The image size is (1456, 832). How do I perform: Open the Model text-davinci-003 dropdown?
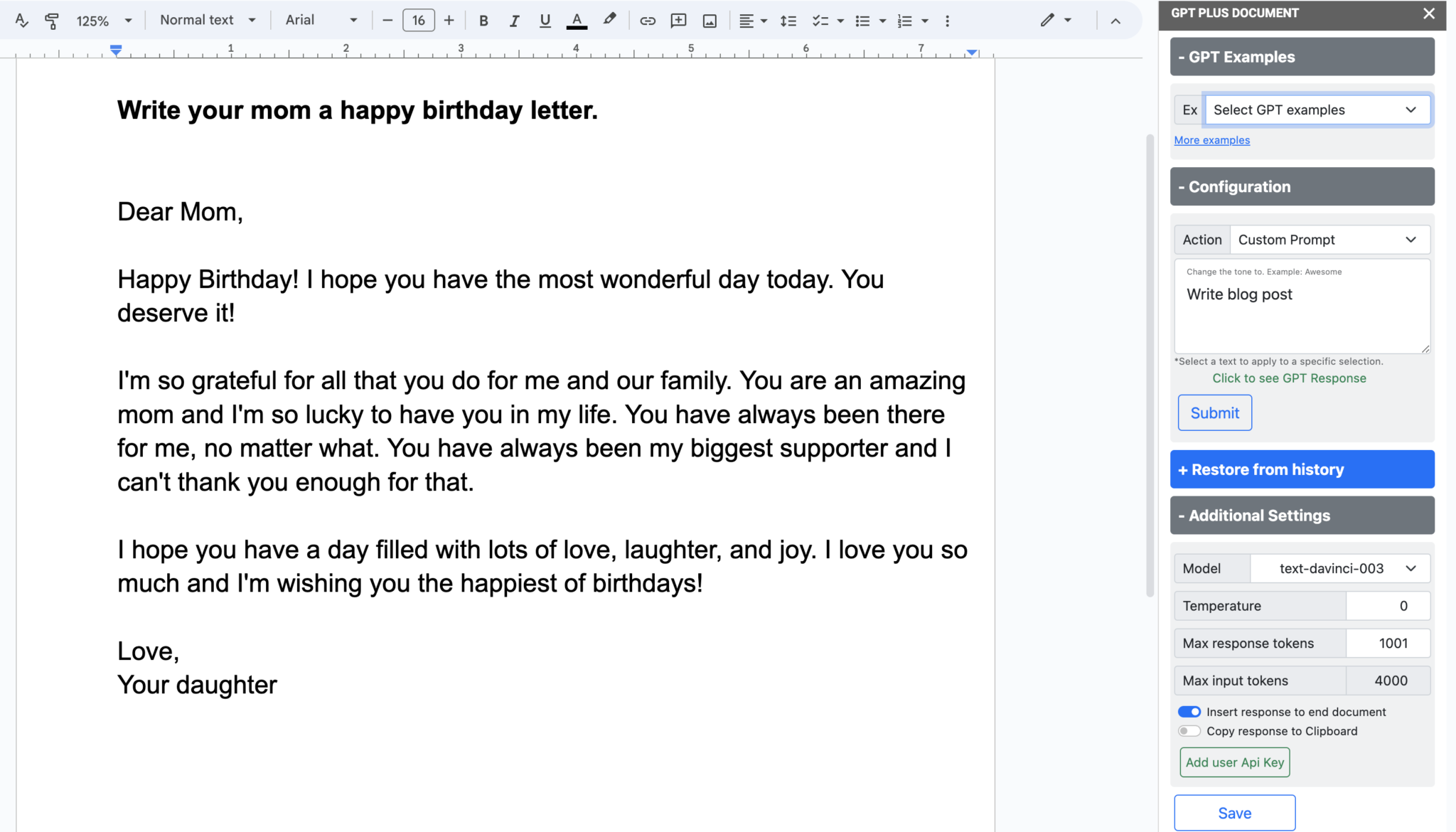click(1339, 568)
